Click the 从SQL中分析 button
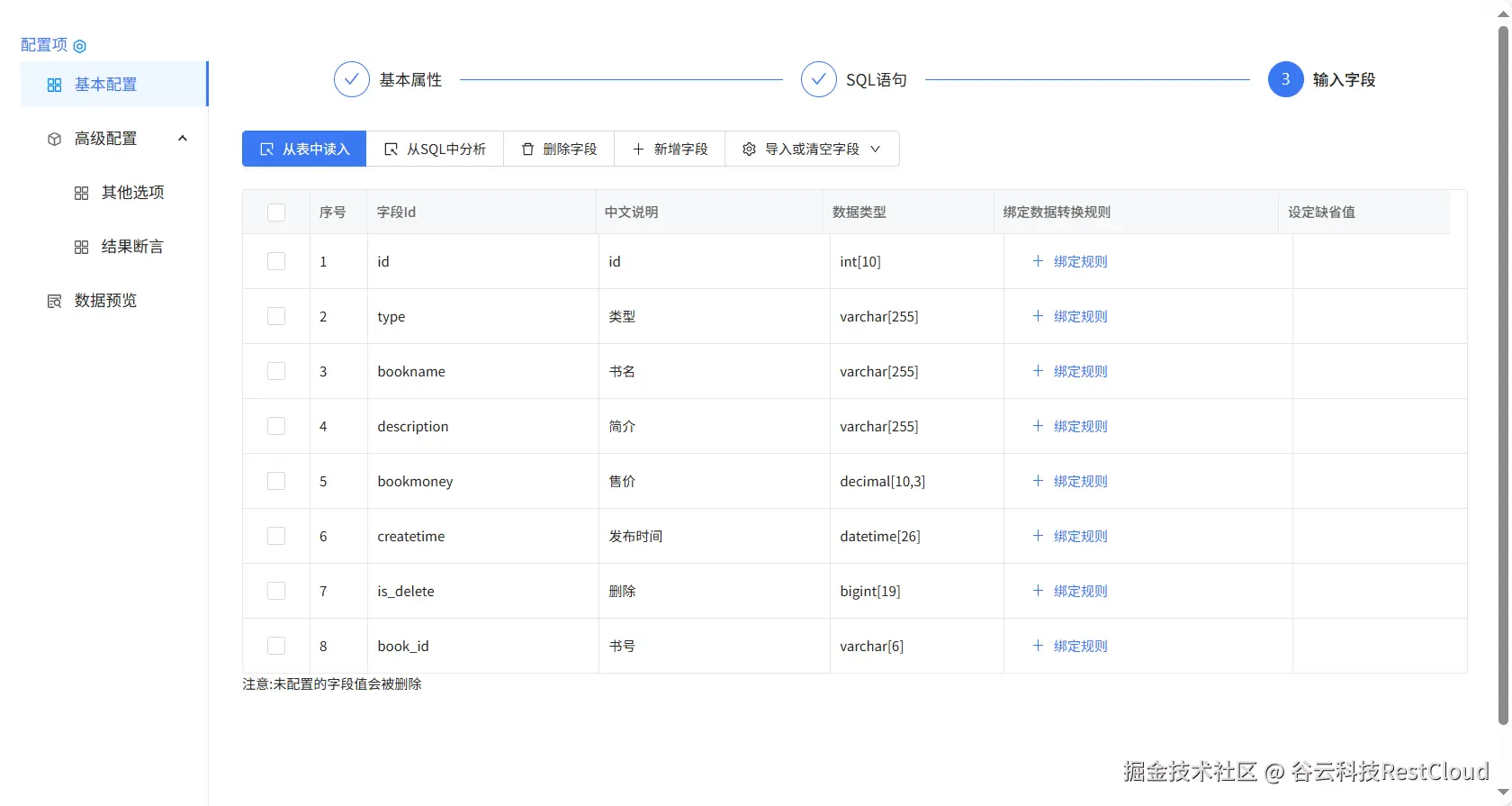The image size is (1512, 806). [435, 149]
